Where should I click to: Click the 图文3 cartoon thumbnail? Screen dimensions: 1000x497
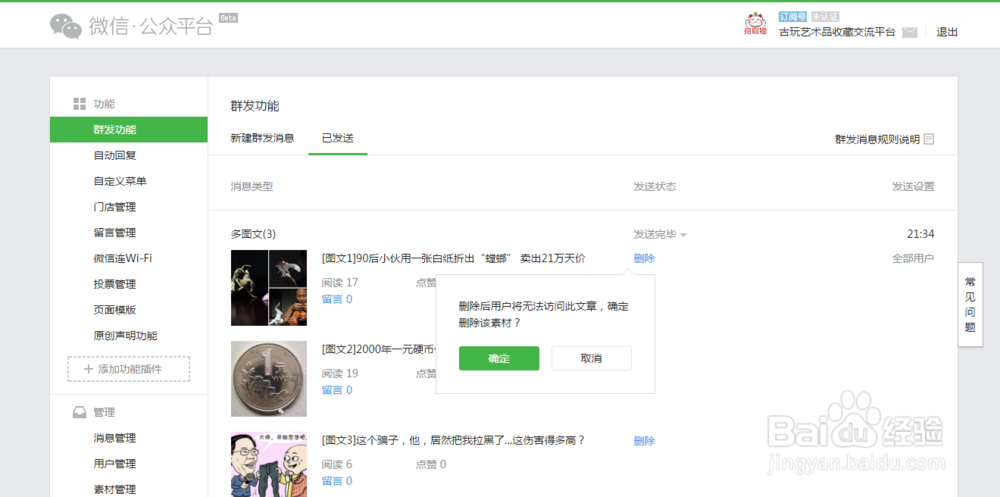(x=268, y=464)
